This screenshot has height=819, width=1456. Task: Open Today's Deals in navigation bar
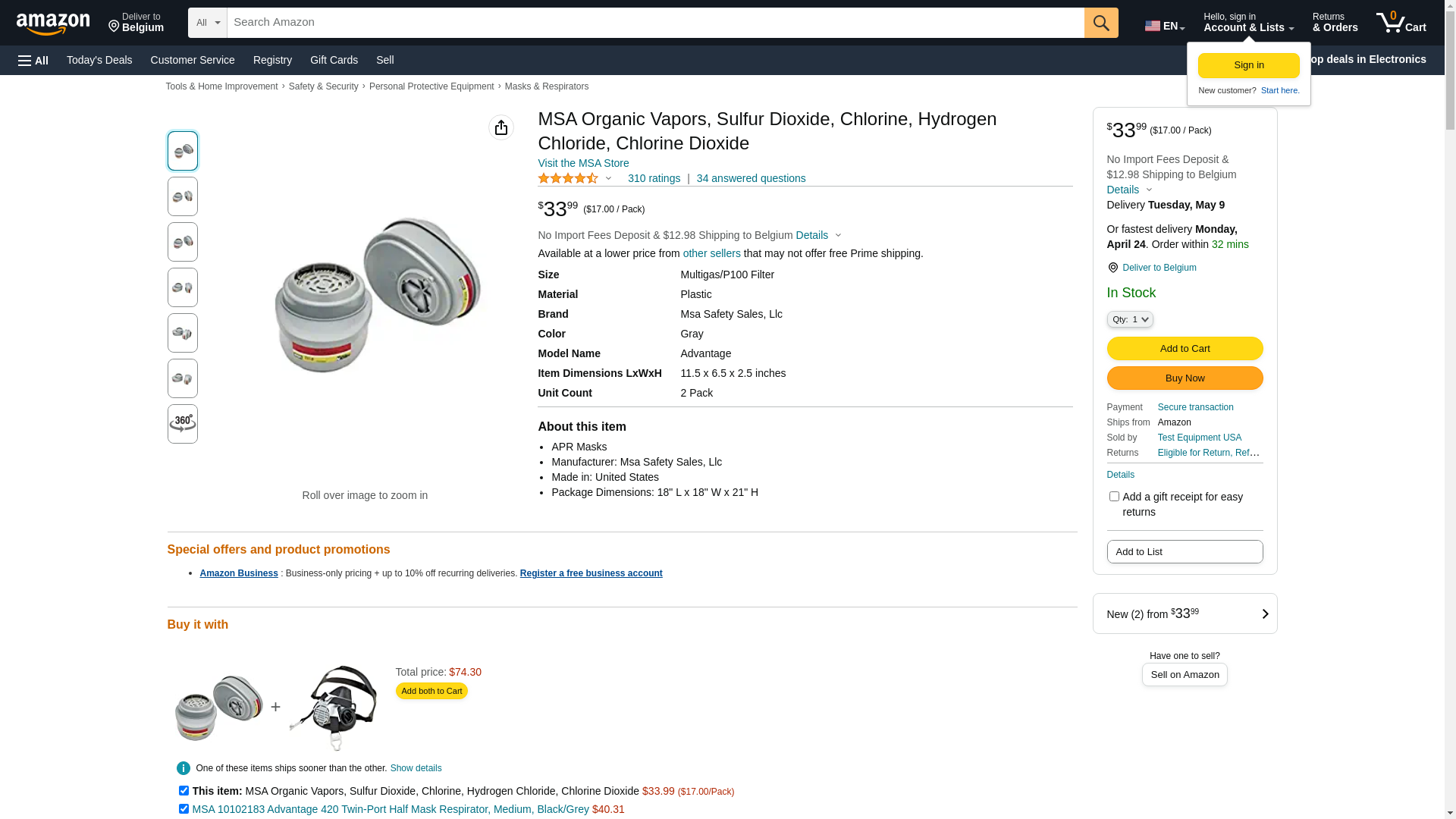[99, 60]
